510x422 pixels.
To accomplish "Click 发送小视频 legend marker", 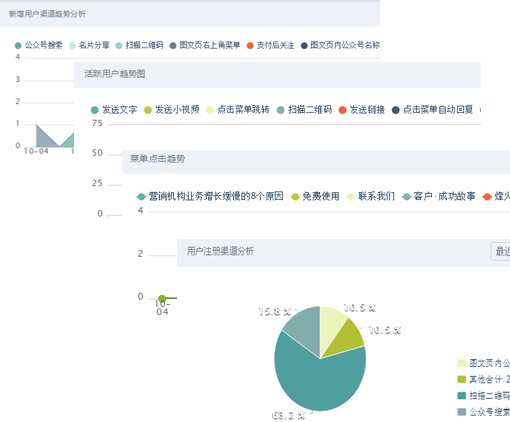I will tap(148, 110).
